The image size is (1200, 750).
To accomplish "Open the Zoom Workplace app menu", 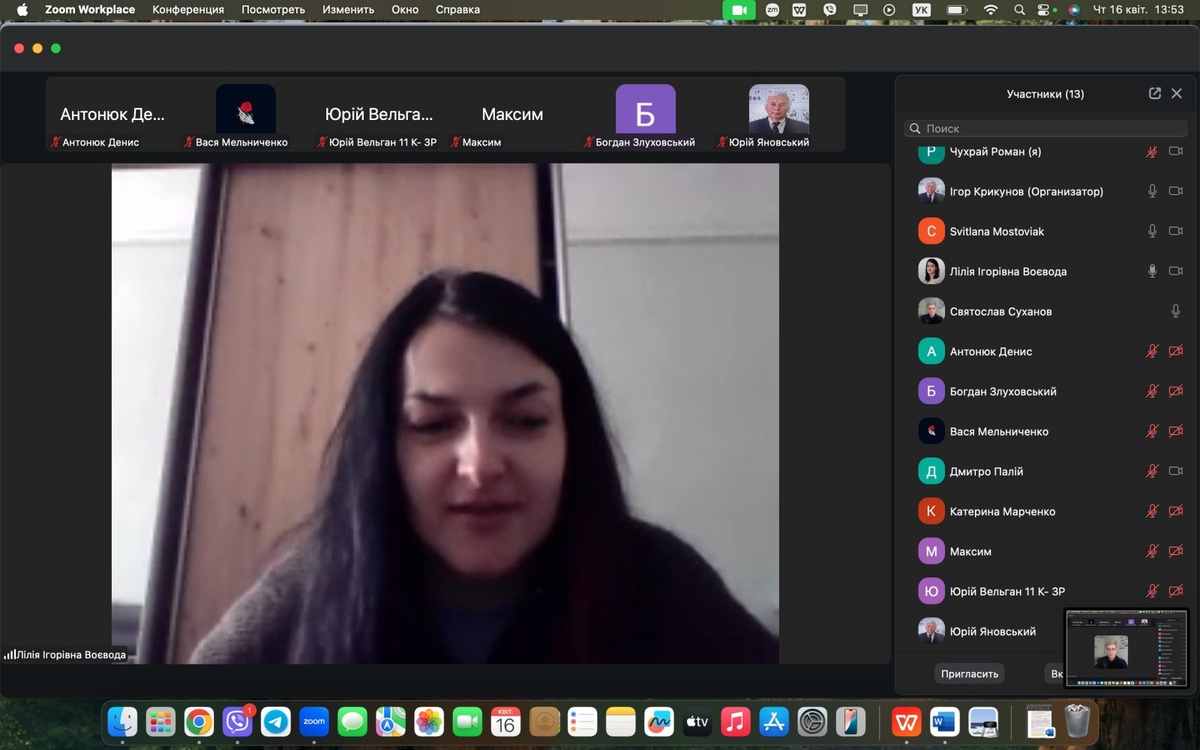I will coord(90,10).
